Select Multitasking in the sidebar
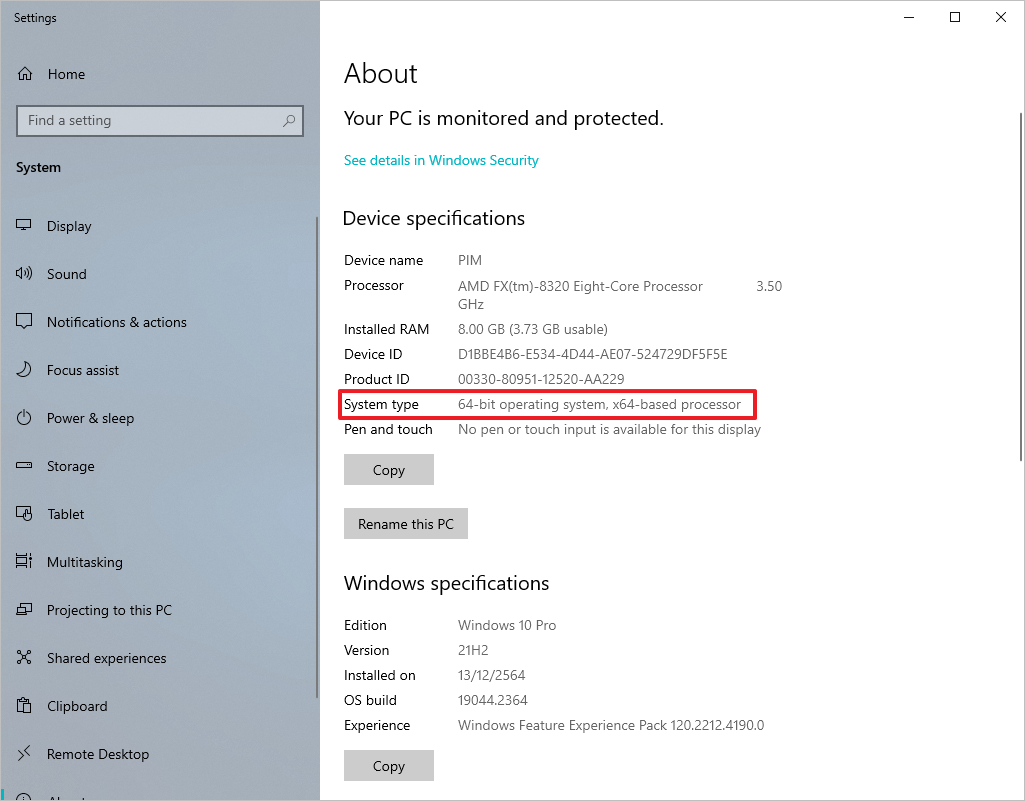This screenshot has width=1025, height=801. (x=158, y=562)
